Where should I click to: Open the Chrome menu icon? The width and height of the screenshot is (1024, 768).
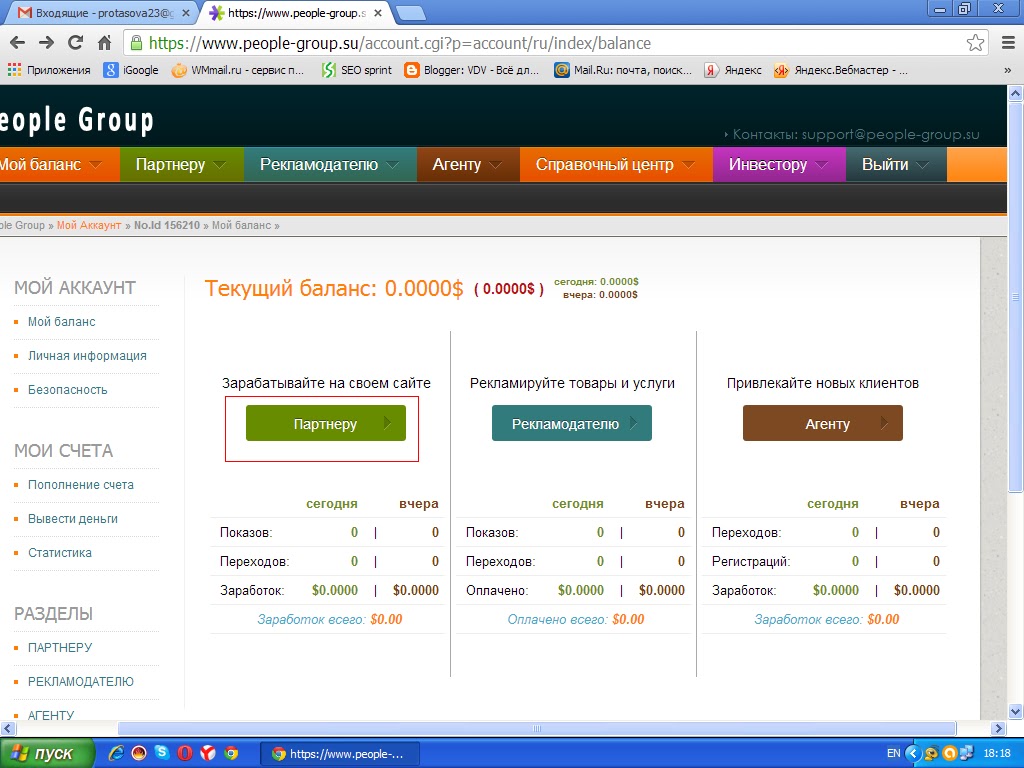pyautogui.click(x=1008, y=43)
